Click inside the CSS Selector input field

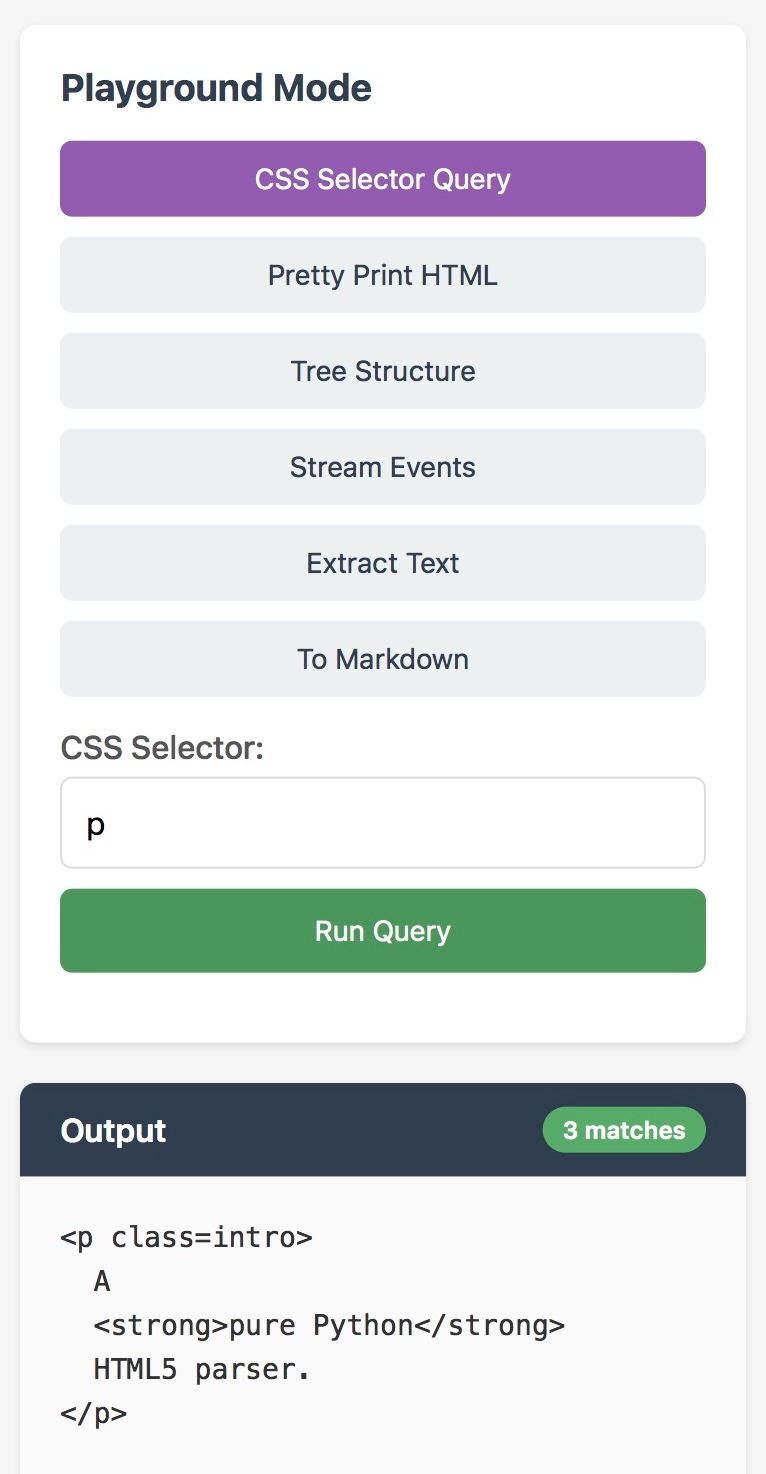coord(383,822)
